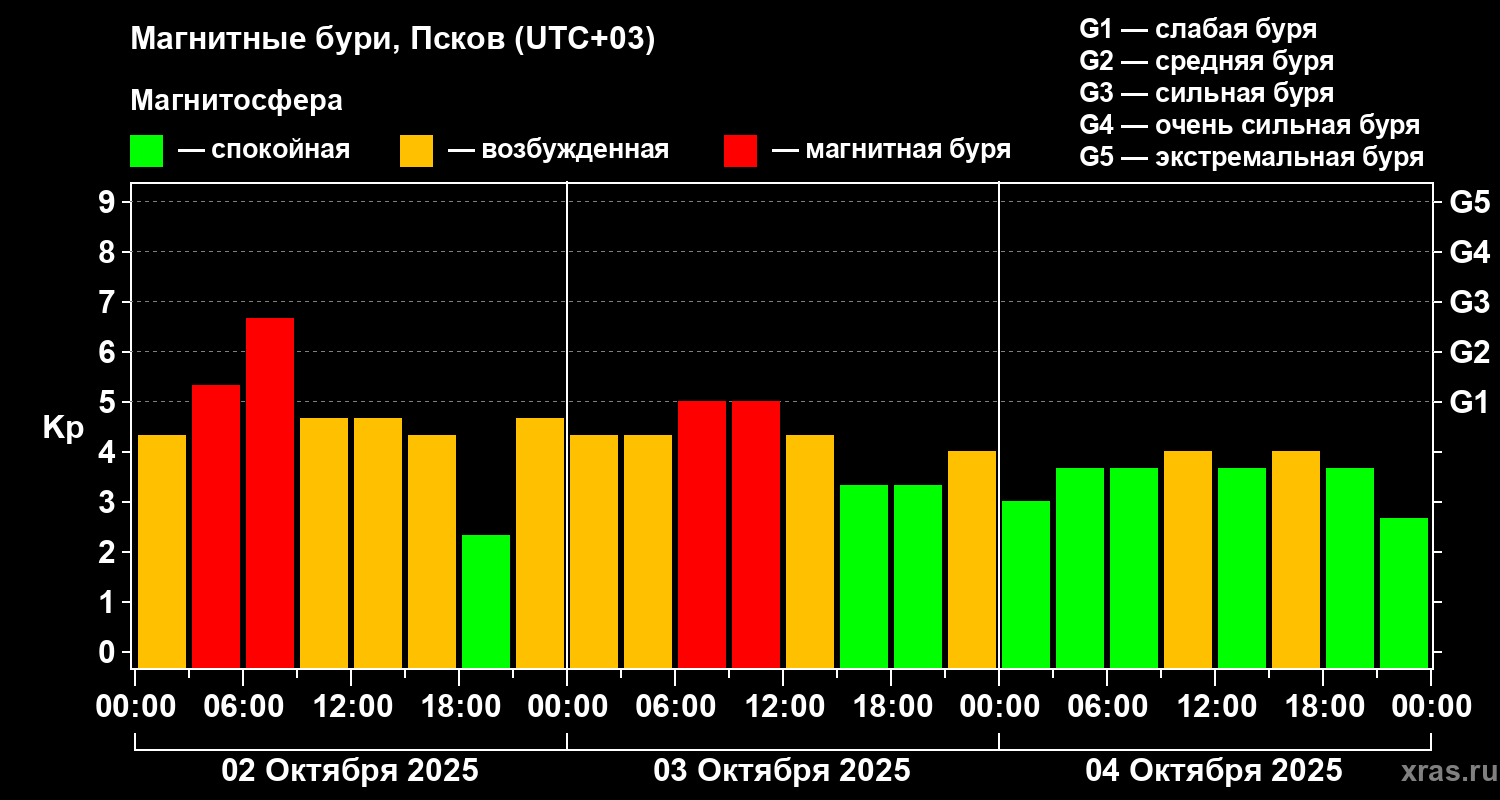This screenshot has width=1500, height=800.
Task: Click the last green bar of 04 Октября
Action: (x=1404, y=593)
